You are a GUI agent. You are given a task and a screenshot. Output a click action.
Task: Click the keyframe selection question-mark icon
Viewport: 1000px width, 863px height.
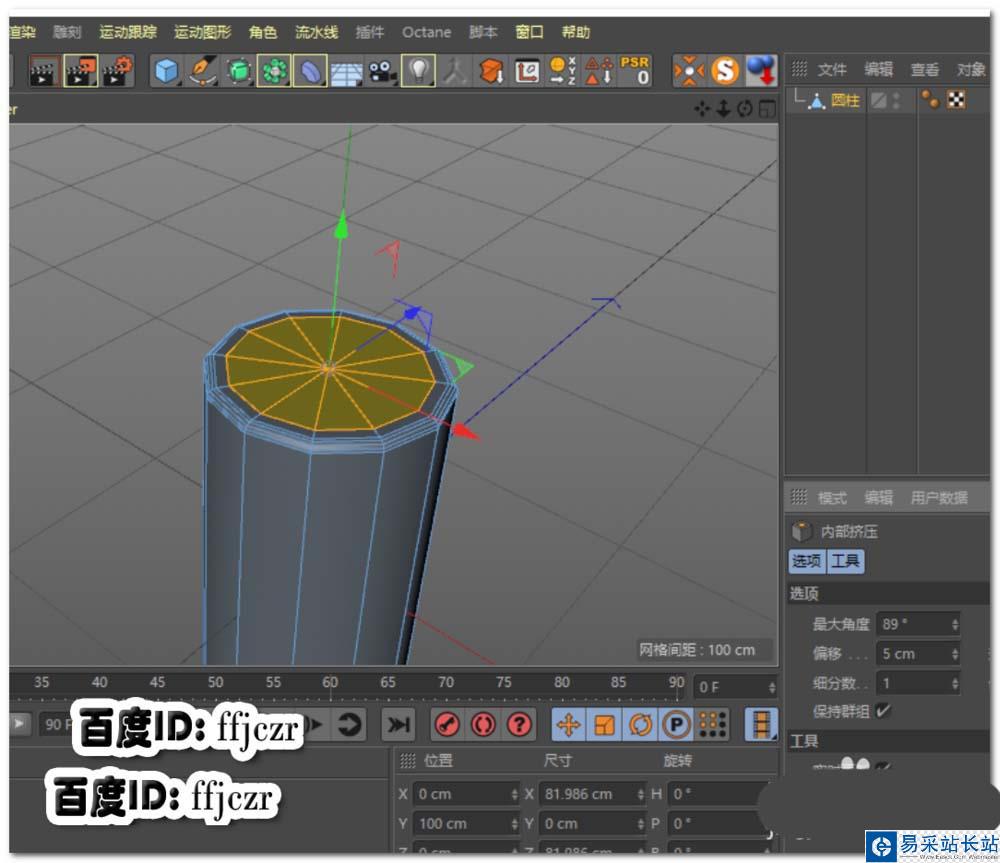click(519, 725)
